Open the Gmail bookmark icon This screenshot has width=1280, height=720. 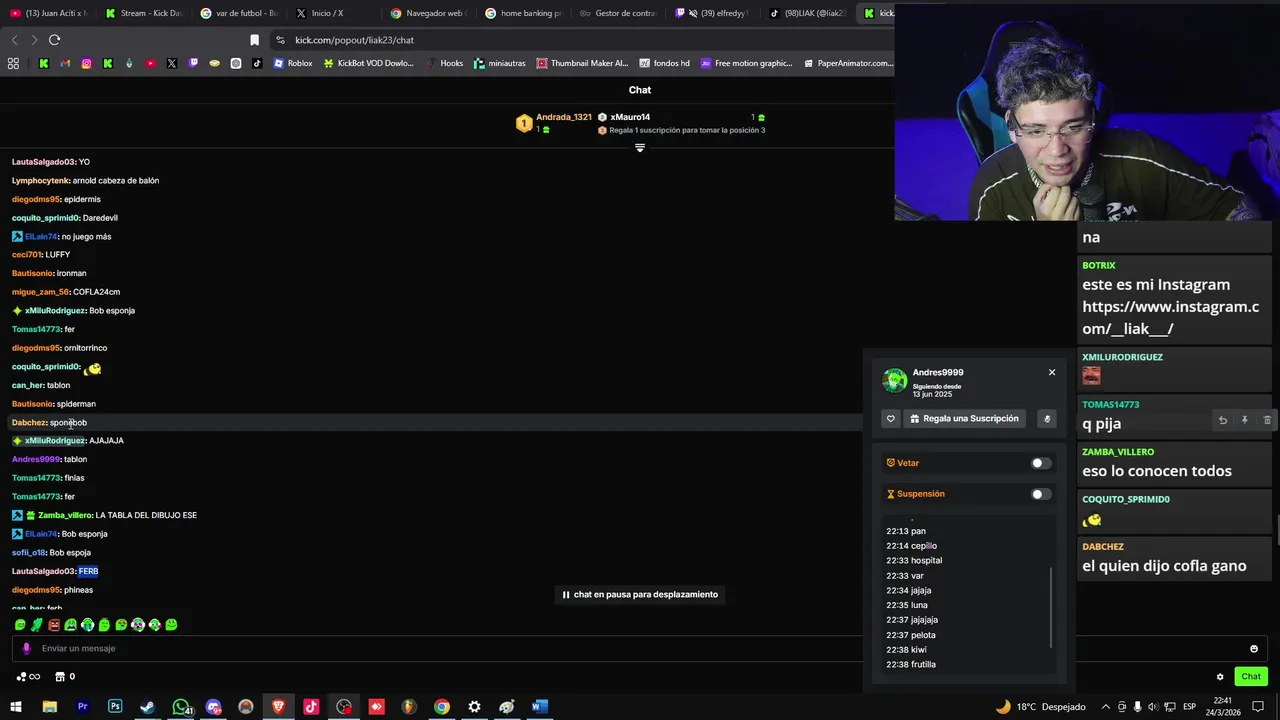65,63
